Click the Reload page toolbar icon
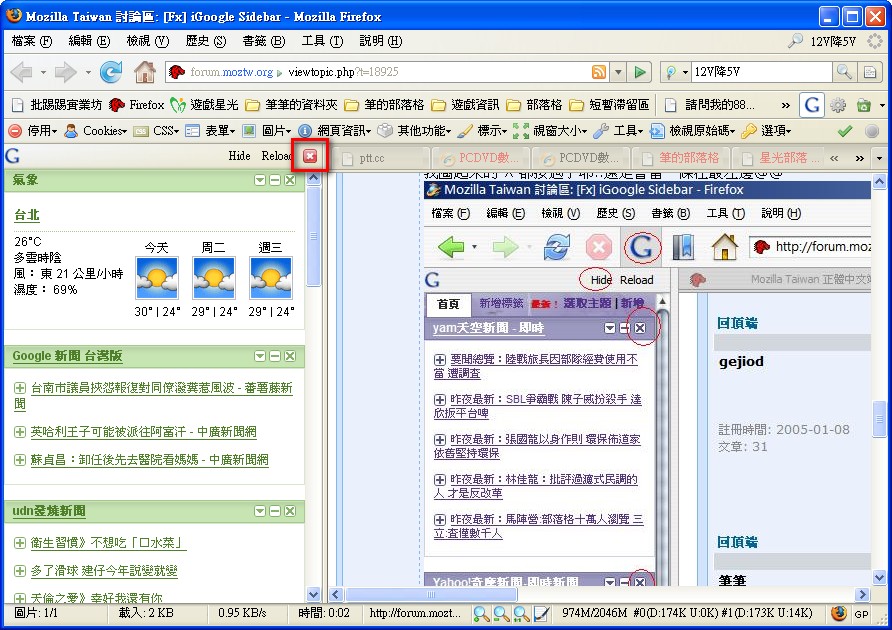 coord(111,72)
